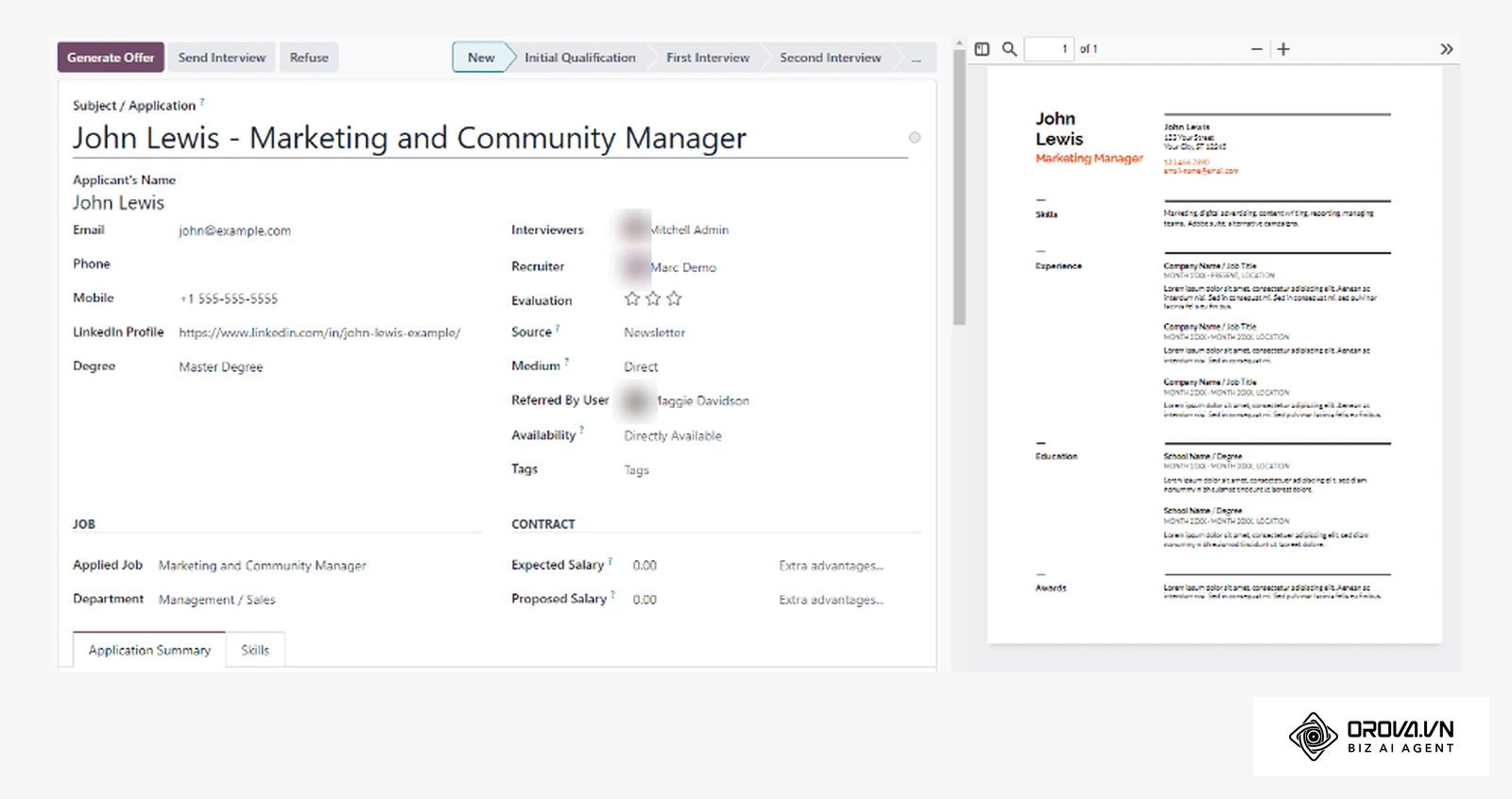Expand more stages with ellipsis button

(916, 58)
